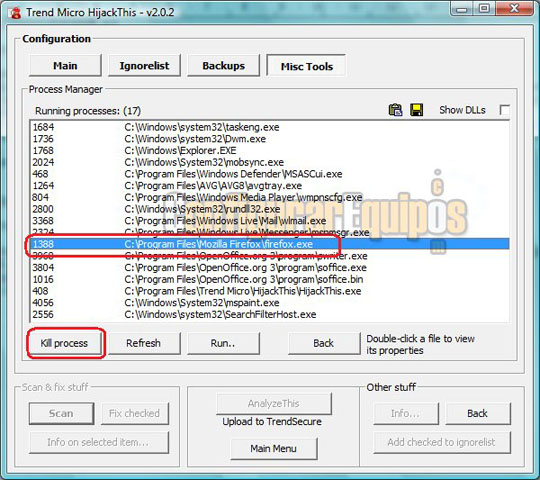Select process 1684 taskeng.exe
The width and height of the screenshot is (540, 480).
click(269, 127)
